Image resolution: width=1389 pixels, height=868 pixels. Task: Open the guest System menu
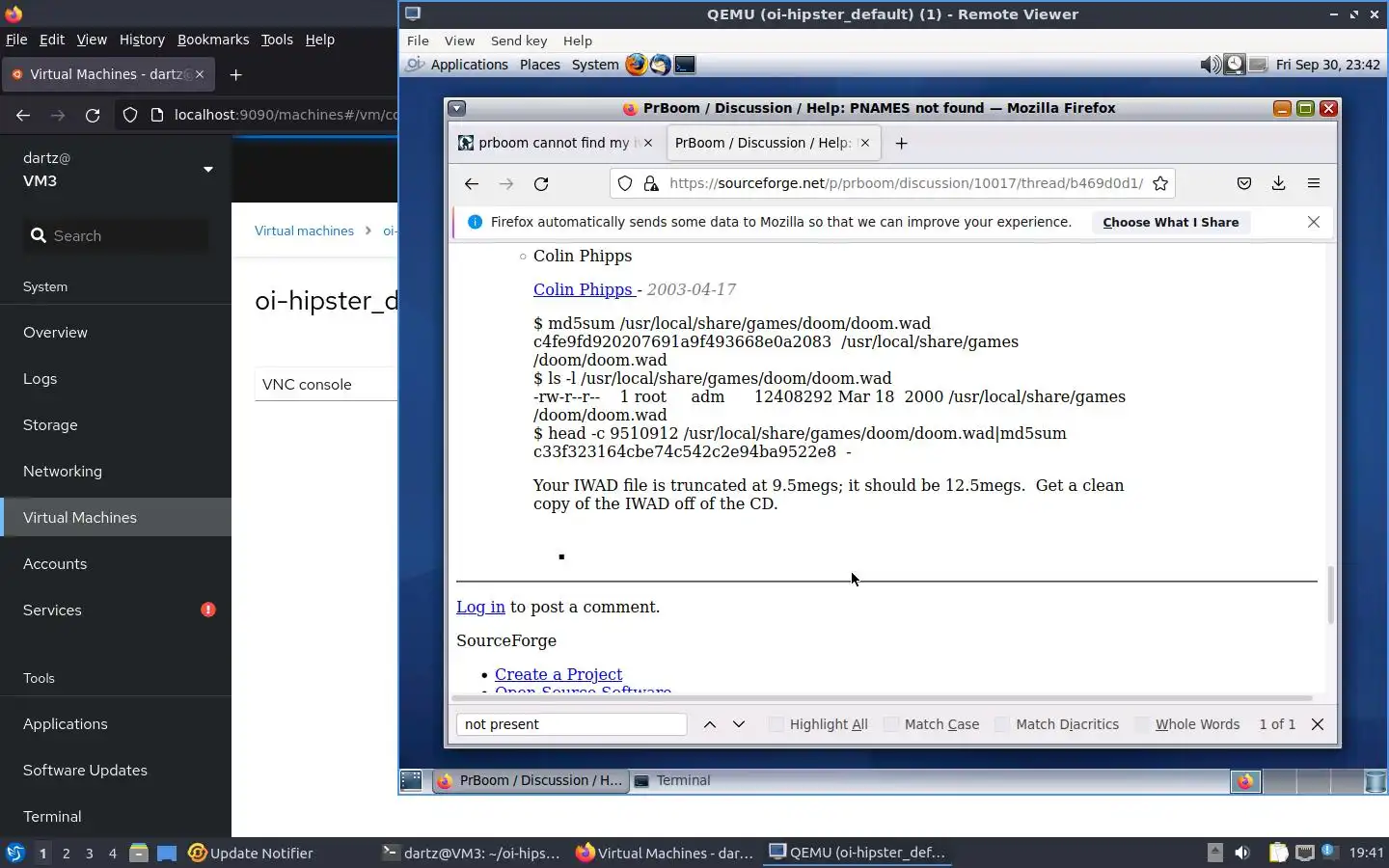click(595, 65)
